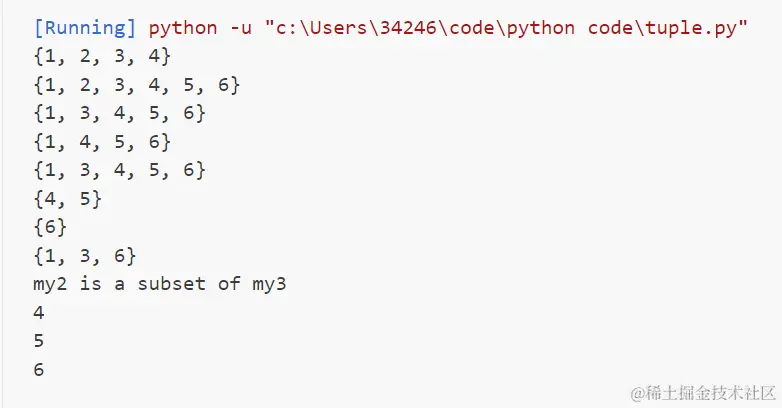Click the standalone output line "4"

(x=38, y=312)
